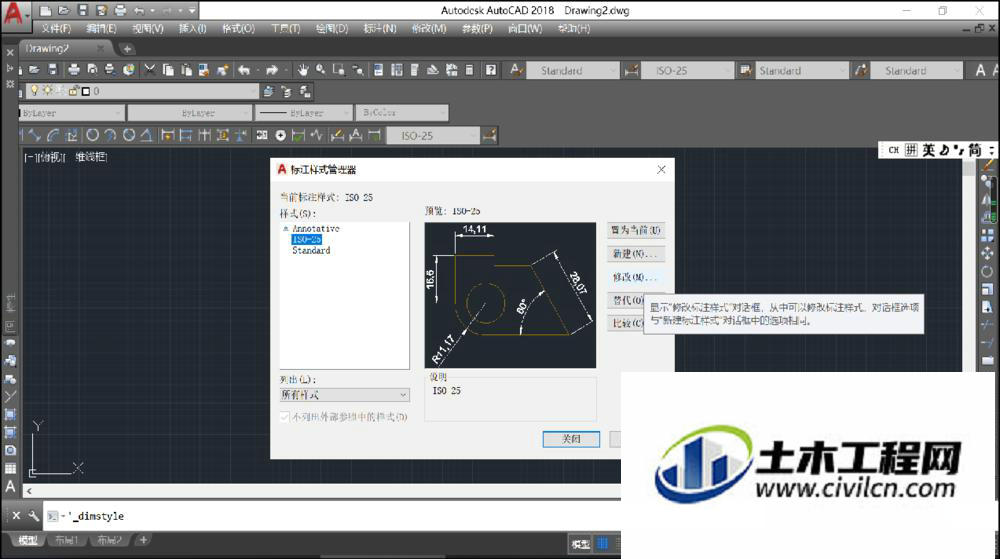Viewport: 1000px width, 559px height.
Task: Click the Plot printer icon in Standard toolbar
Action: [x=73, y=70]
